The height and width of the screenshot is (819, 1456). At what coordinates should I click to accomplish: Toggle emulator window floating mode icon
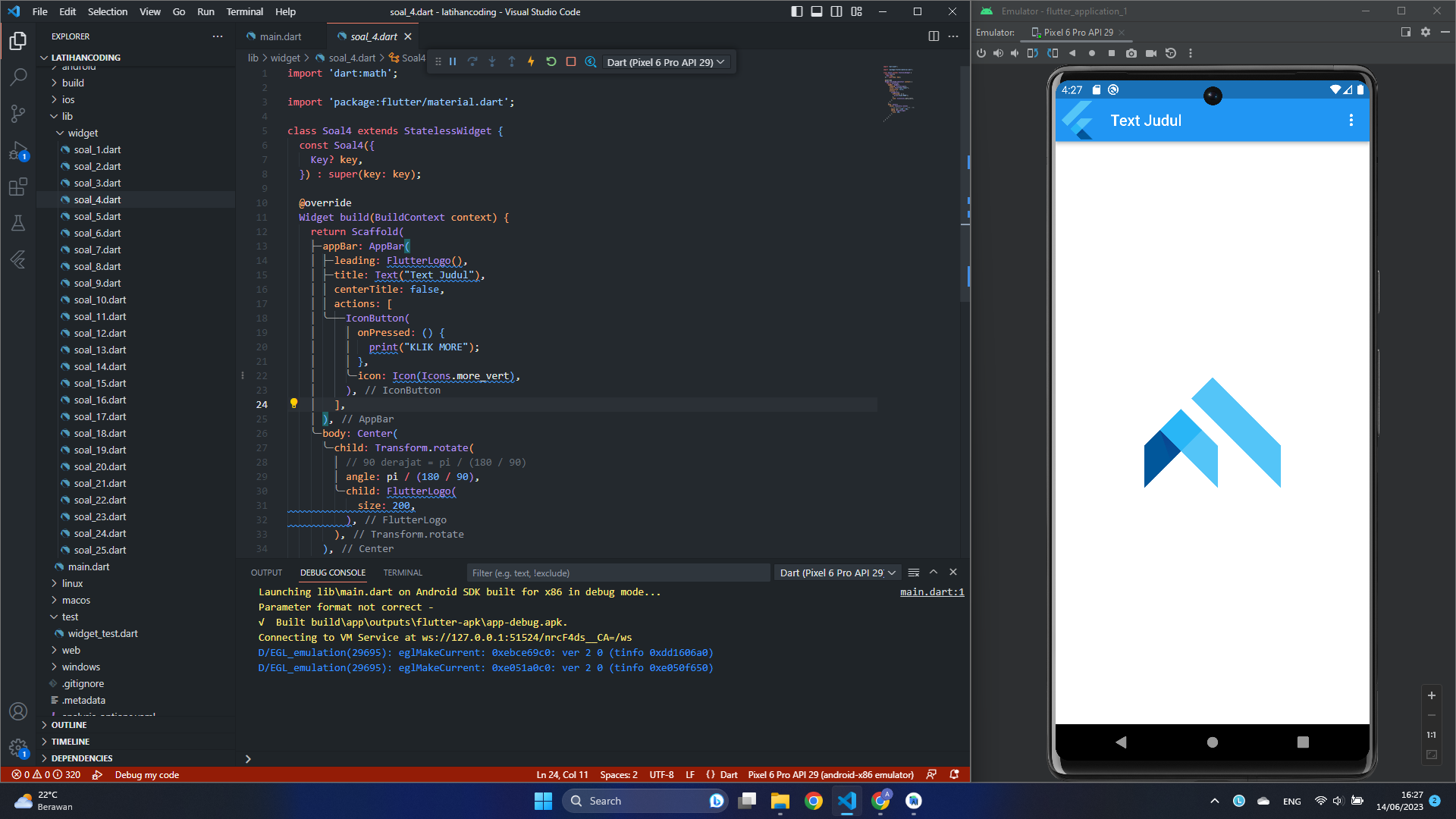tap(1406, 32)
